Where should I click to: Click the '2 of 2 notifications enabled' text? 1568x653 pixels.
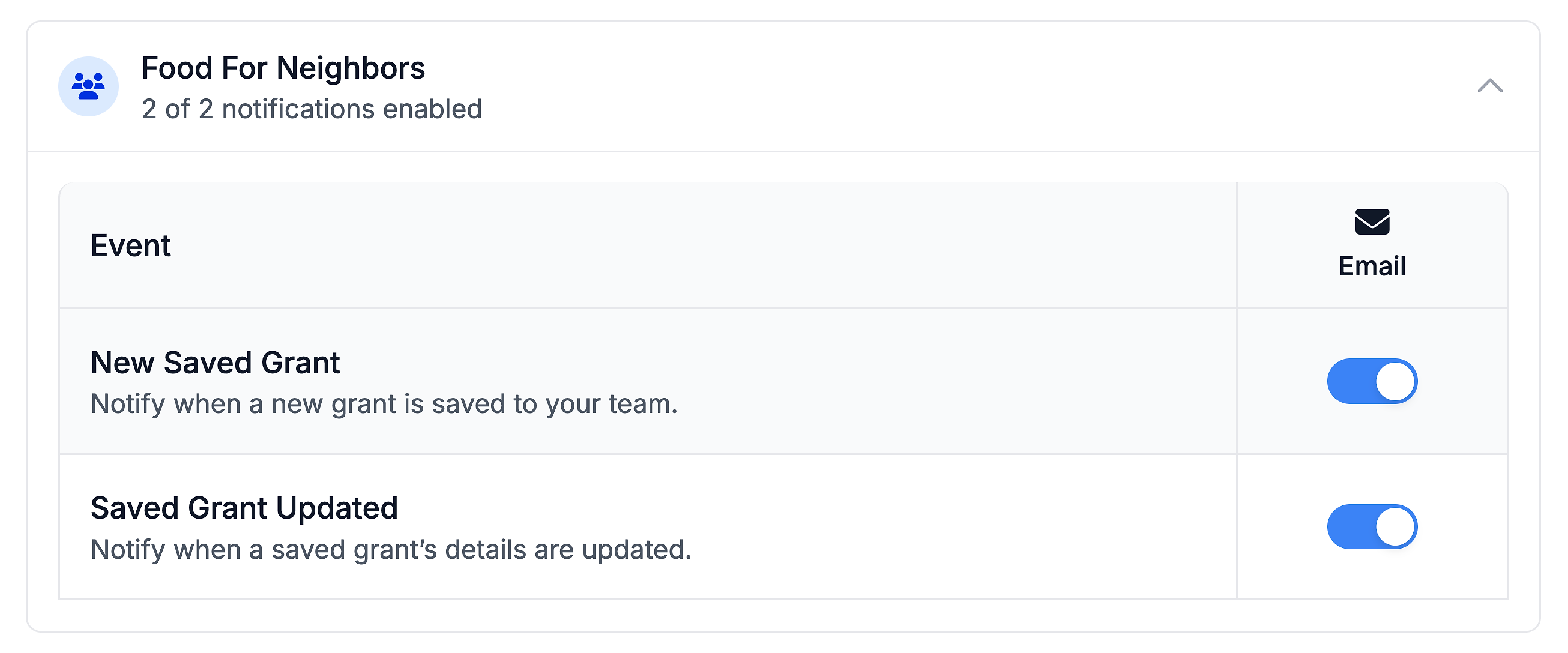point(312,110)
